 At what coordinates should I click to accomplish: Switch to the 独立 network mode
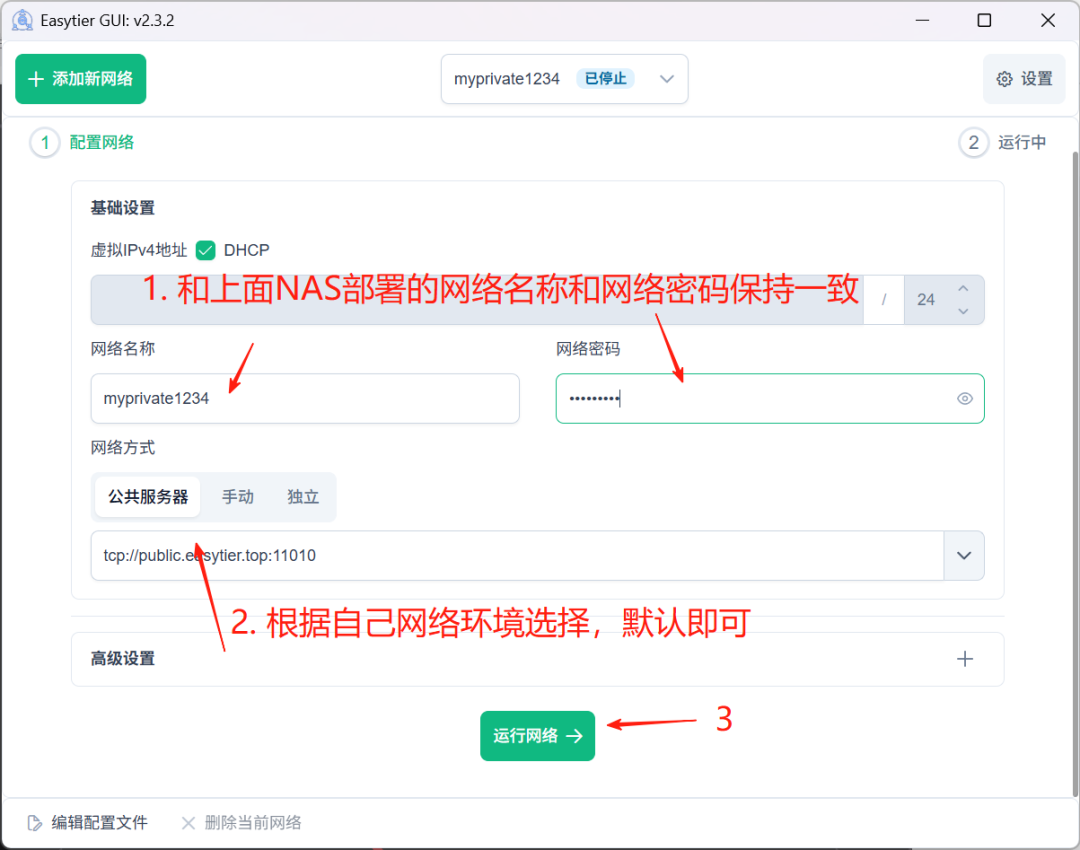tap(303, 497)
